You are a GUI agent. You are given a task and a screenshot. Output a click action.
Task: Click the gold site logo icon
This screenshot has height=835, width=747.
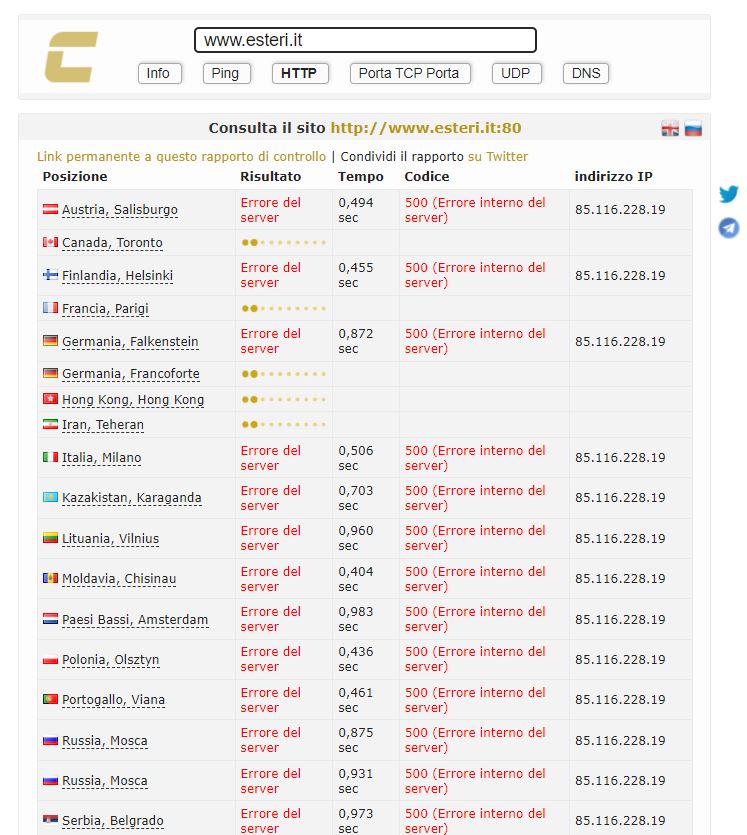pos(71,57)
